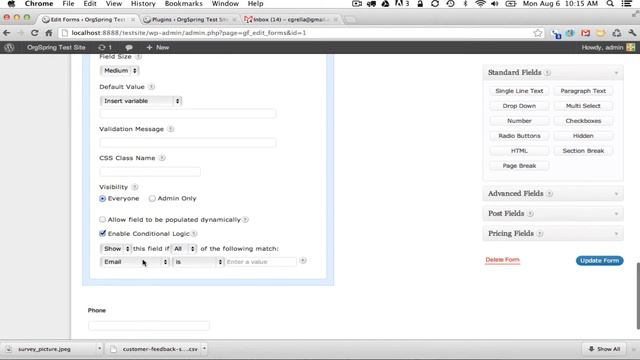The height and width of the screenshot is (360, 640).
Task: Open the Default Value help tooltip icon
Action: click(151, 87)
